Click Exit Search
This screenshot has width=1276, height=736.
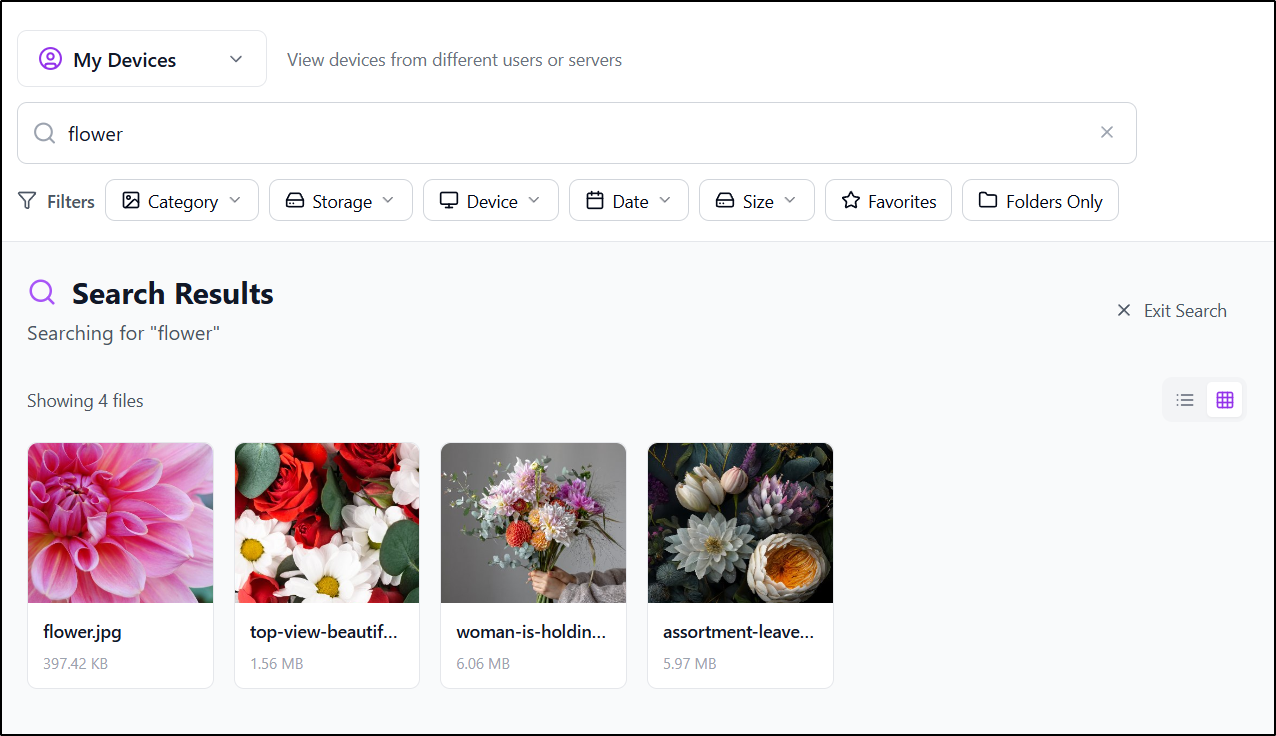tap(1172, 310)
